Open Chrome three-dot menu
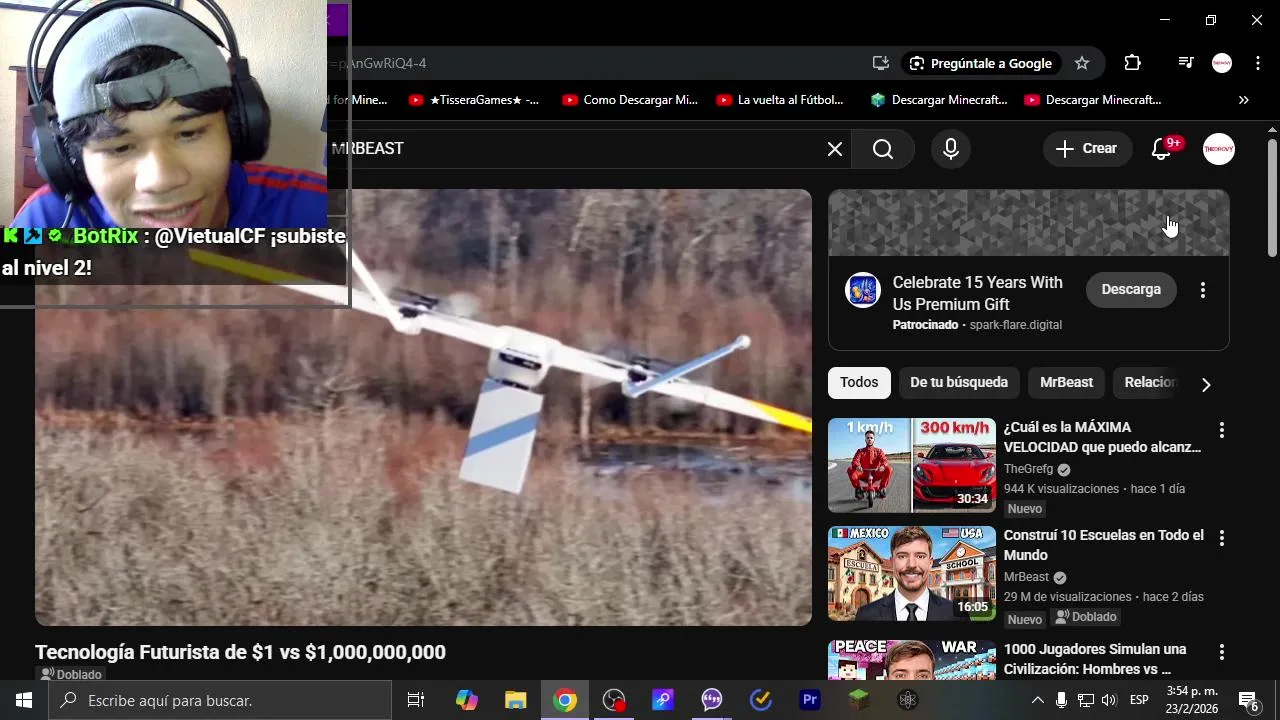The width and height of the screenshot is (1280, 720). (x=1258, y=63)
